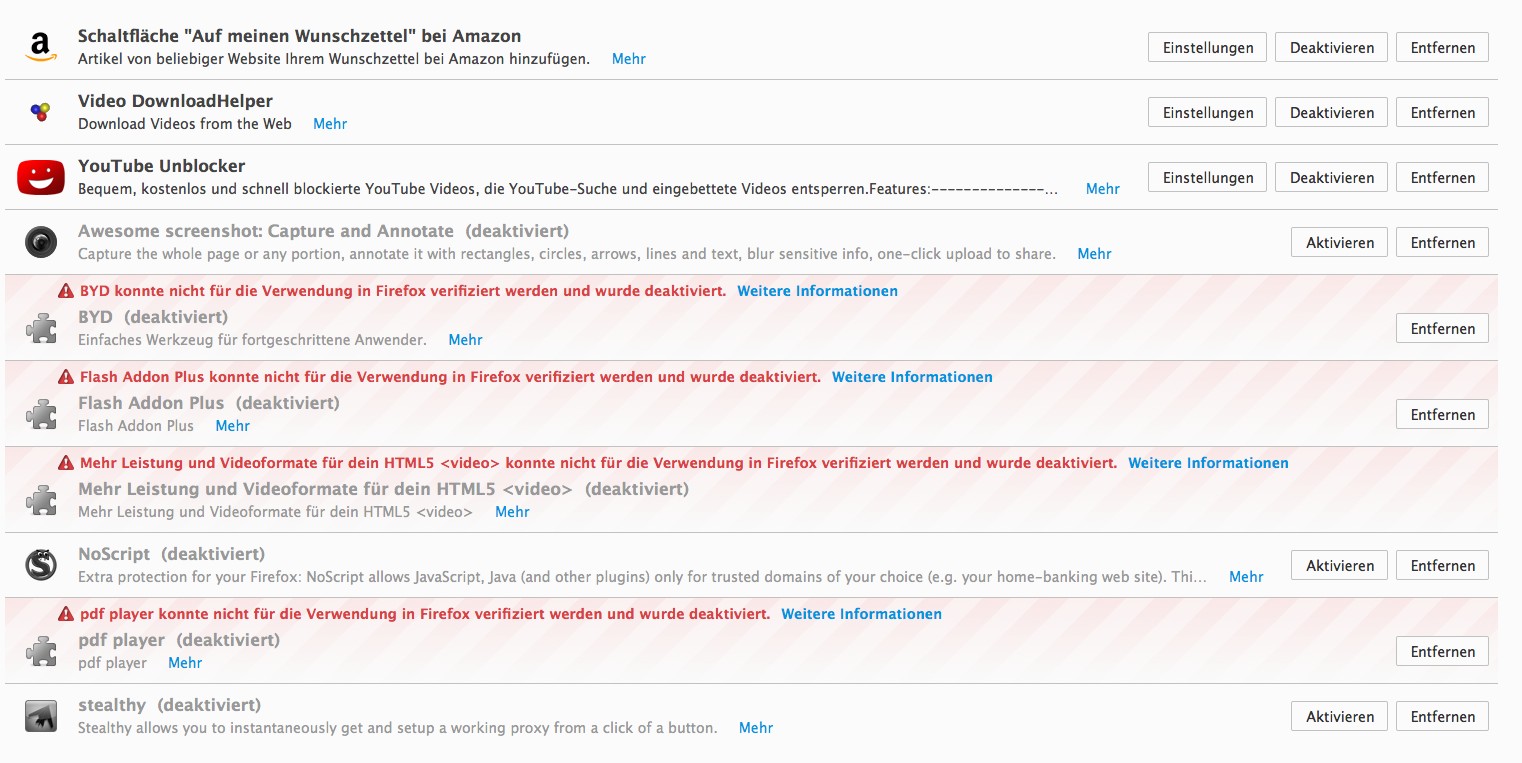
Task: Click warning triangle in pdf player notice
Action: click(x=66, y=614)
